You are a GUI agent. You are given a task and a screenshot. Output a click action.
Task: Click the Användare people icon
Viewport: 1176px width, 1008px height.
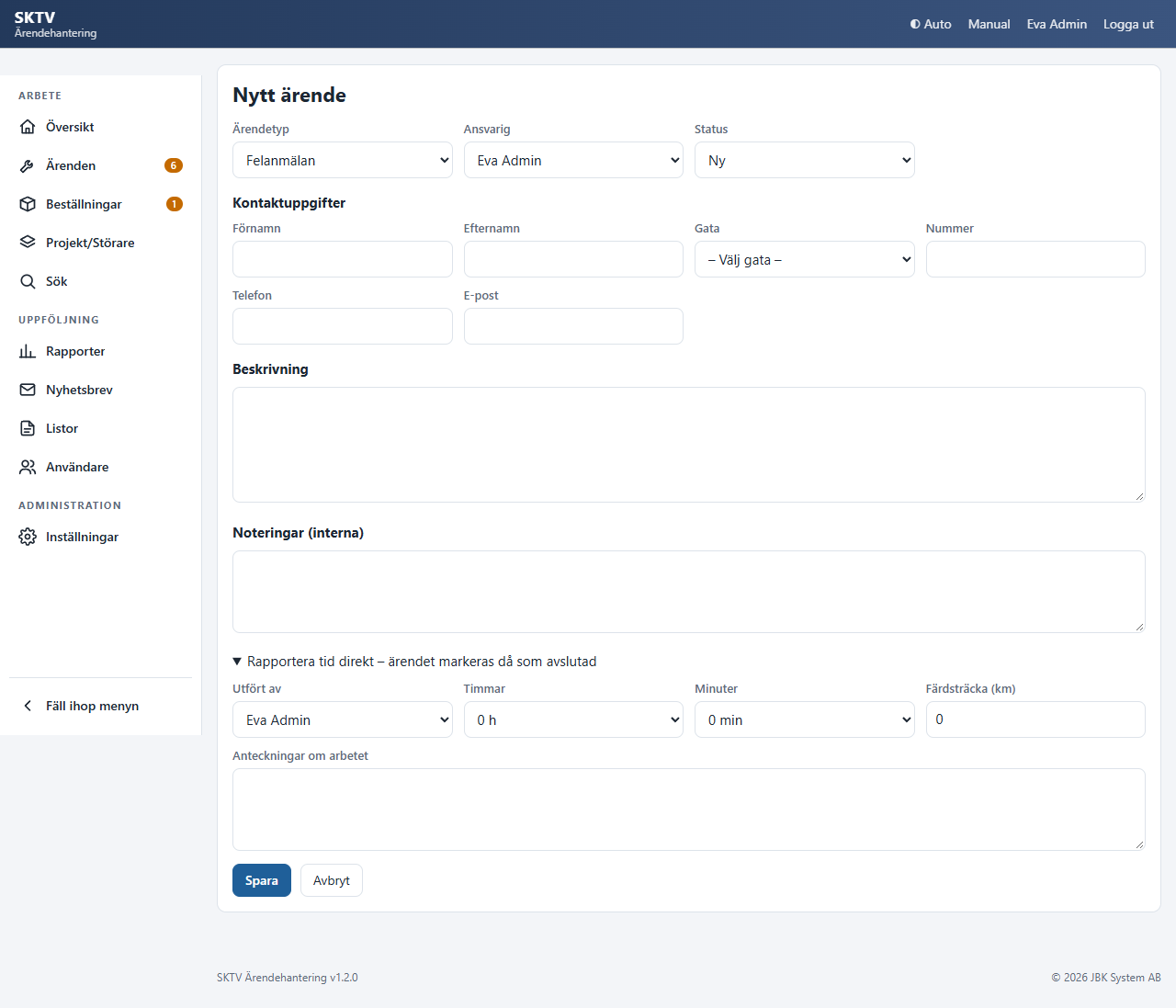(28, 467)
